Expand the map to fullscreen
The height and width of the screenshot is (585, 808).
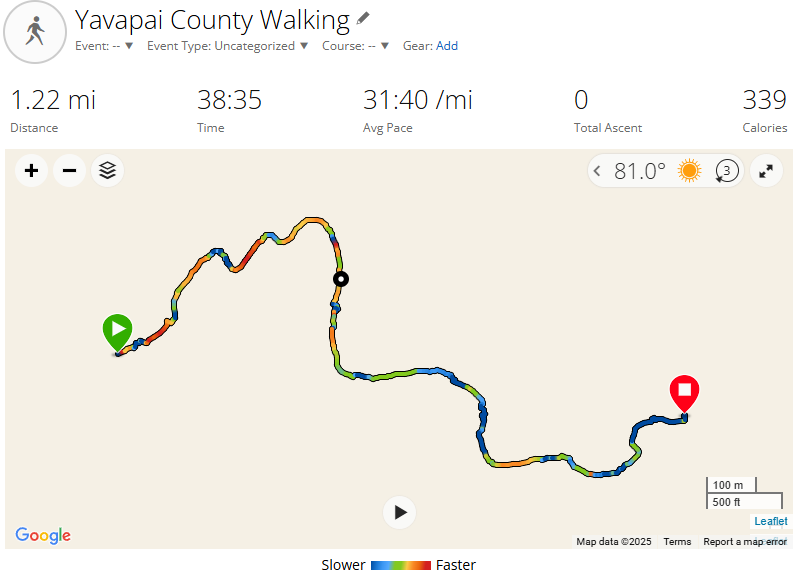766,171
